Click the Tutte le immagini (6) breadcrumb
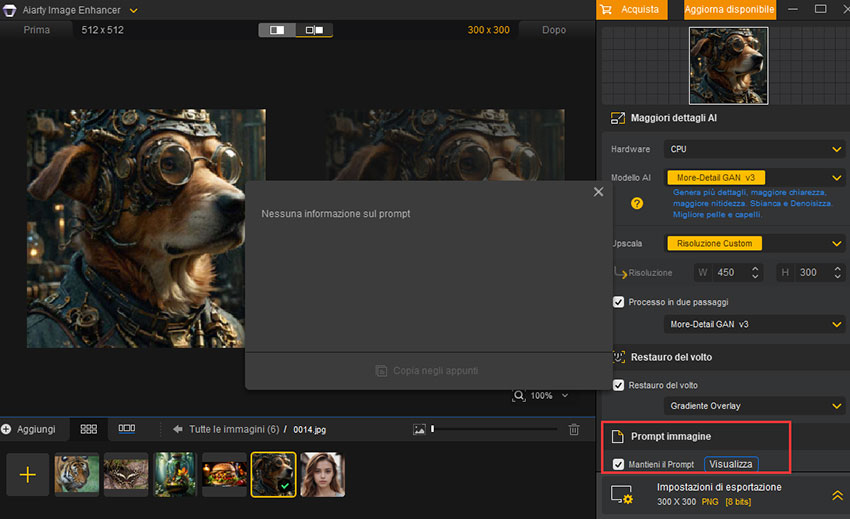 pos(234,430)
